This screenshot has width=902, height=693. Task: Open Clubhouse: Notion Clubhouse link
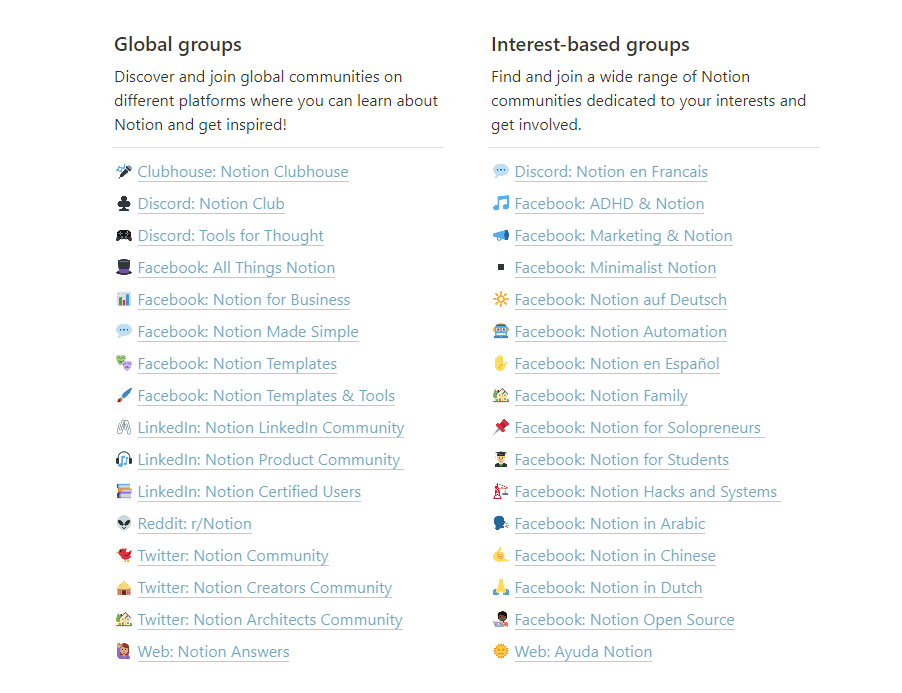[x=243, y=172]
